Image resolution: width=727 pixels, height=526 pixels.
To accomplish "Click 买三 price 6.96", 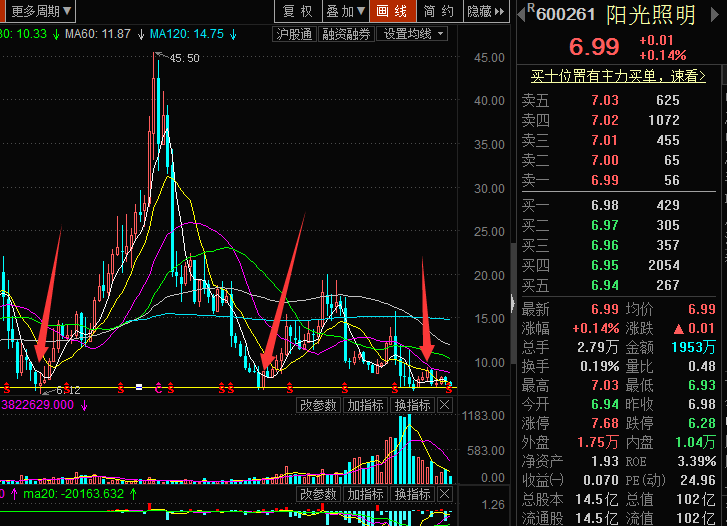I will tap(605, 245).
